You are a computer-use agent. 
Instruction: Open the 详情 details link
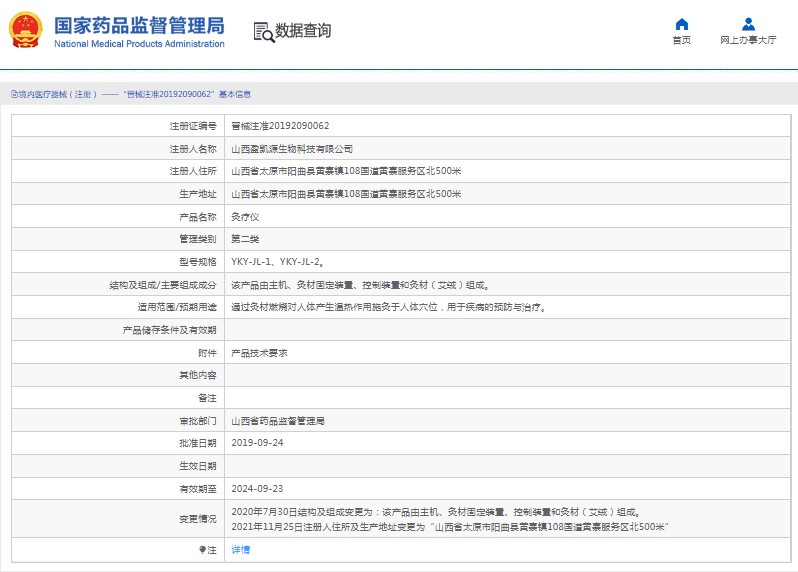click(x=241, y=550)
